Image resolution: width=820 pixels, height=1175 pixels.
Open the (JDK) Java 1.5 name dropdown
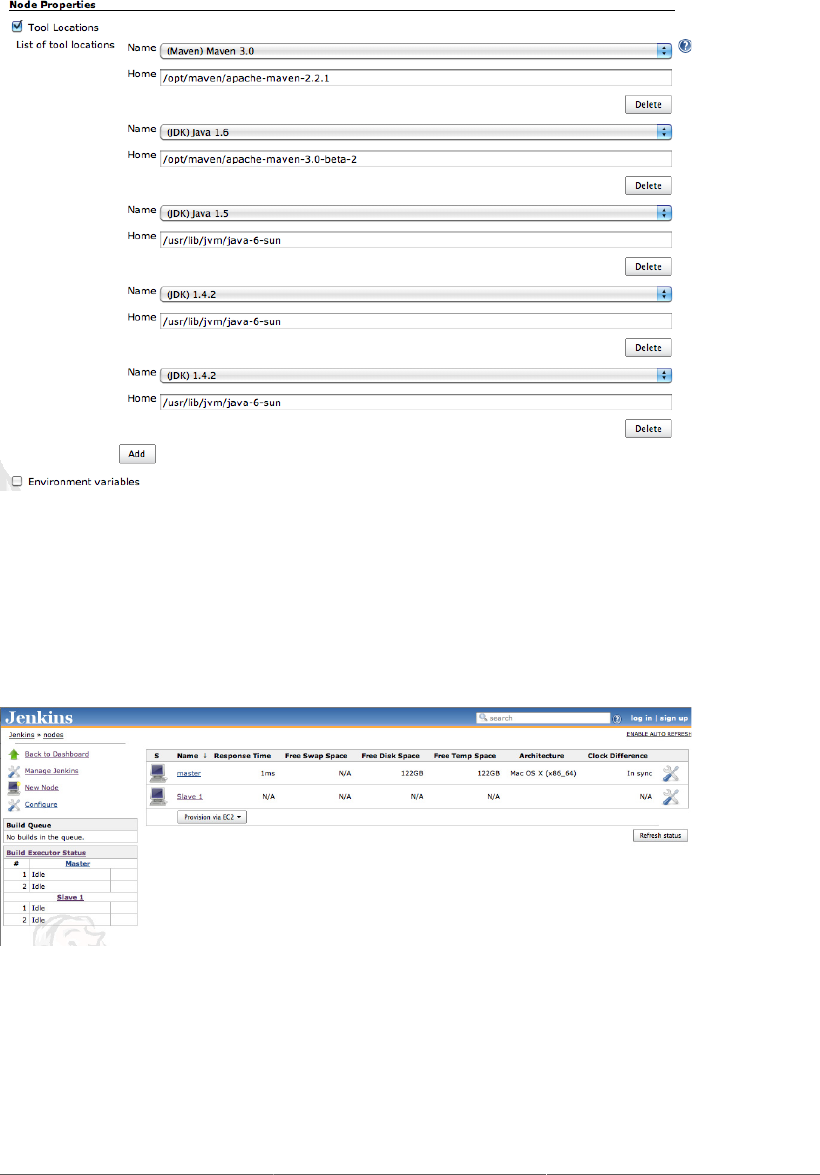tap(416, 213)
